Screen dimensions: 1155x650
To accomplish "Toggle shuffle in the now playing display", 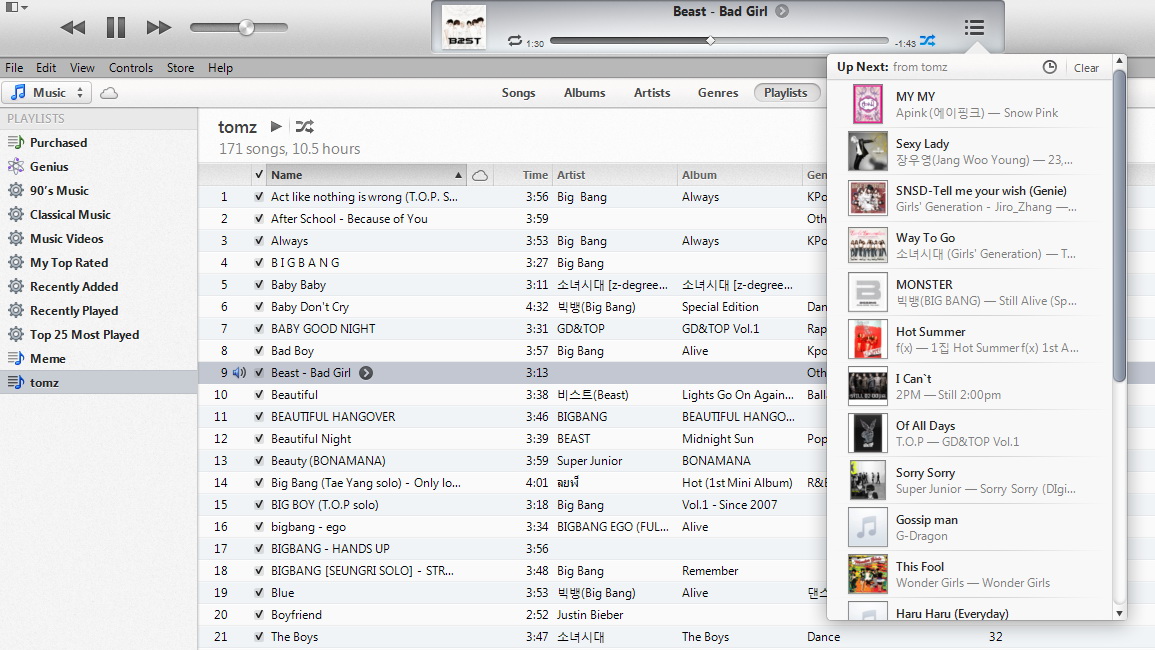I will point(927,40).
